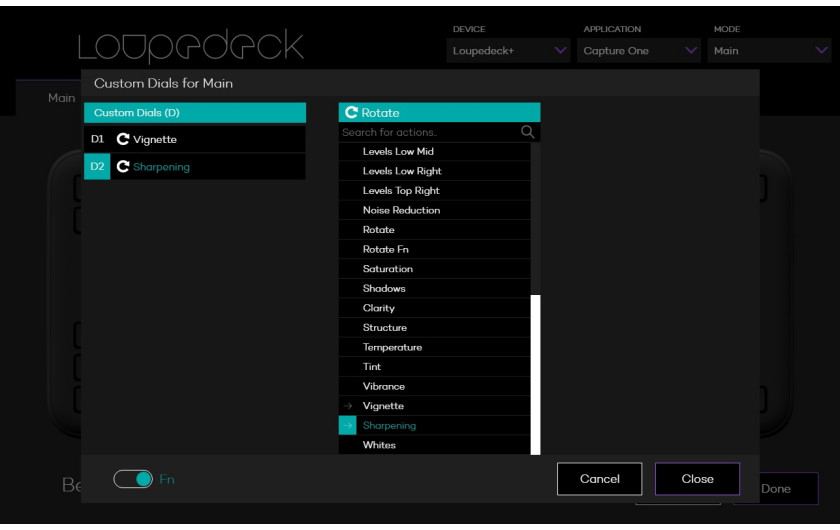Open the Mode dropdown showing Main
Viewport: 840px width, 530px height.
click(769, 50)
